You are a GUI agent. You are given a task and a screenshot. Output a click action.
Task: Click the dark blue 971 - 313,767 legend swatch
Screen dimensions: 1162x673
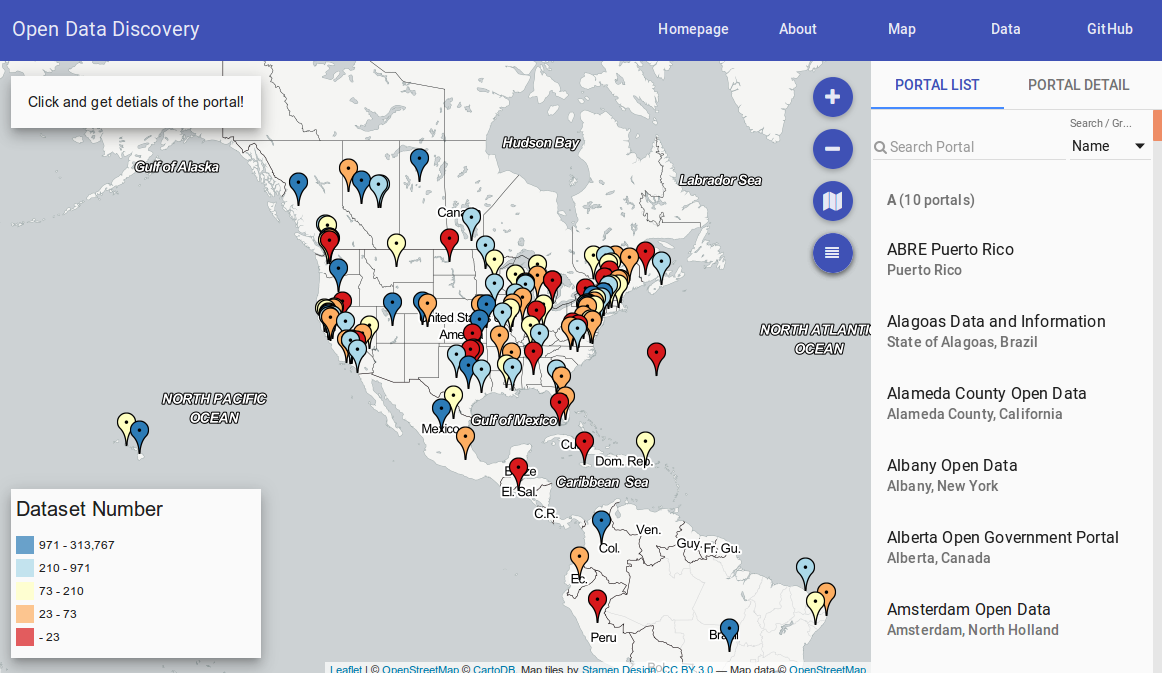point(25,545)
